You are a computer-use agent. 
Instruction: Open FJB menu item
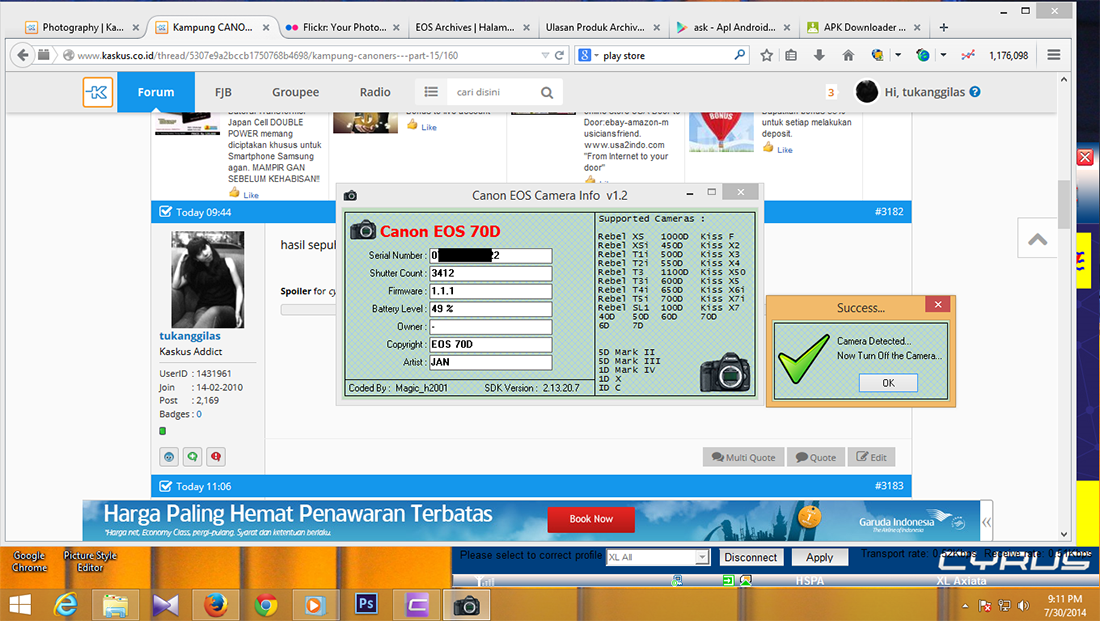[x=223, y=92]
